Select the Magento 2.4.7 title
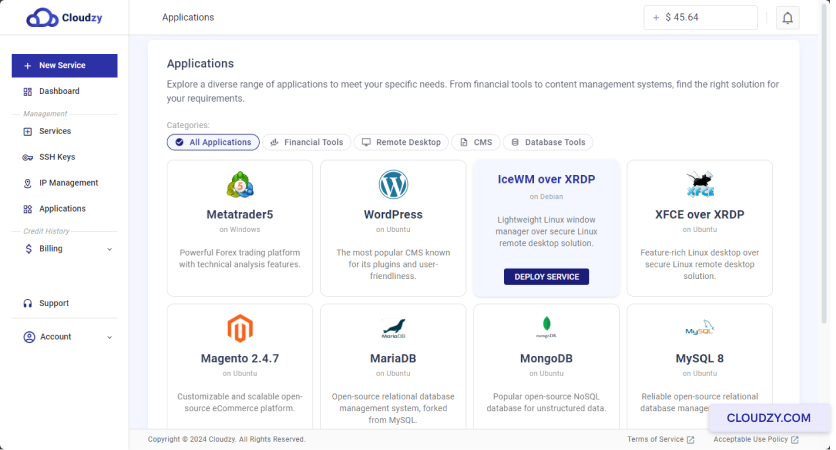 (240, 359)
